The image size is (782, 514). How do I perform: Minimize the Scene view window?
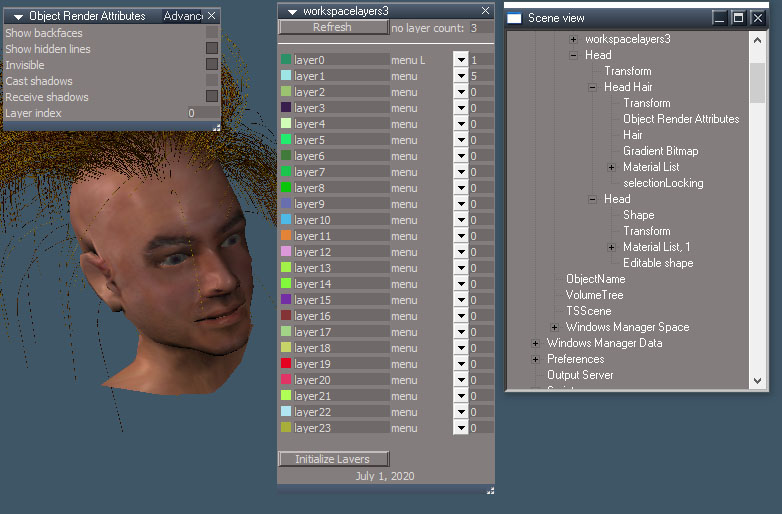[x=719, y=18]
